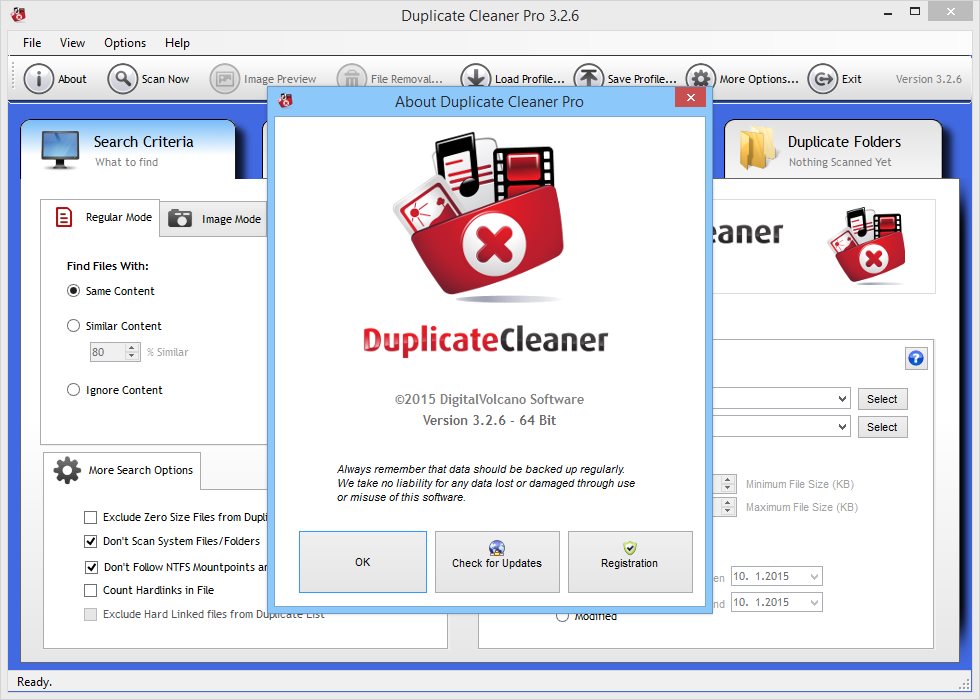Click the lower Select button
Image resolution: width=980 pixels, height=700 pixels.
tap(882, 427)
